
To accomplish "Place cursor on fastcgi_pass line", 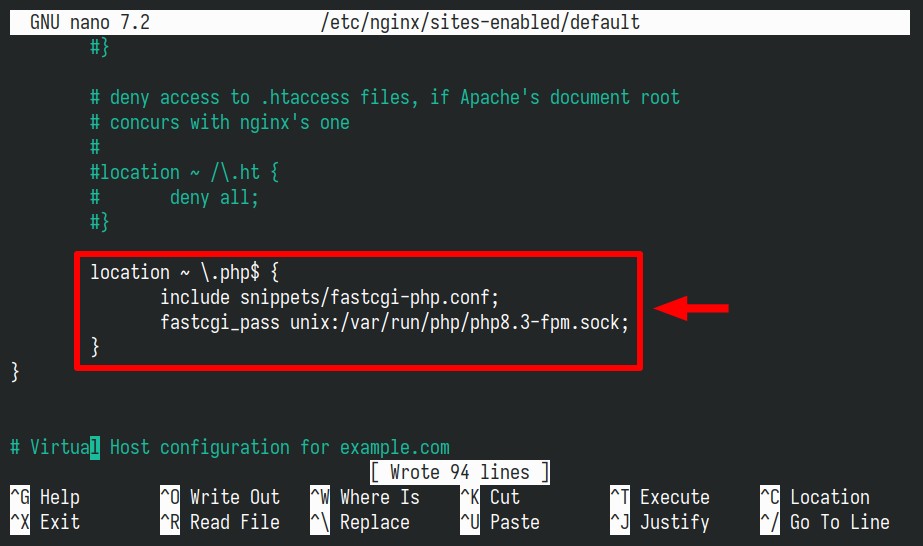I will click(x=394, y=322).
